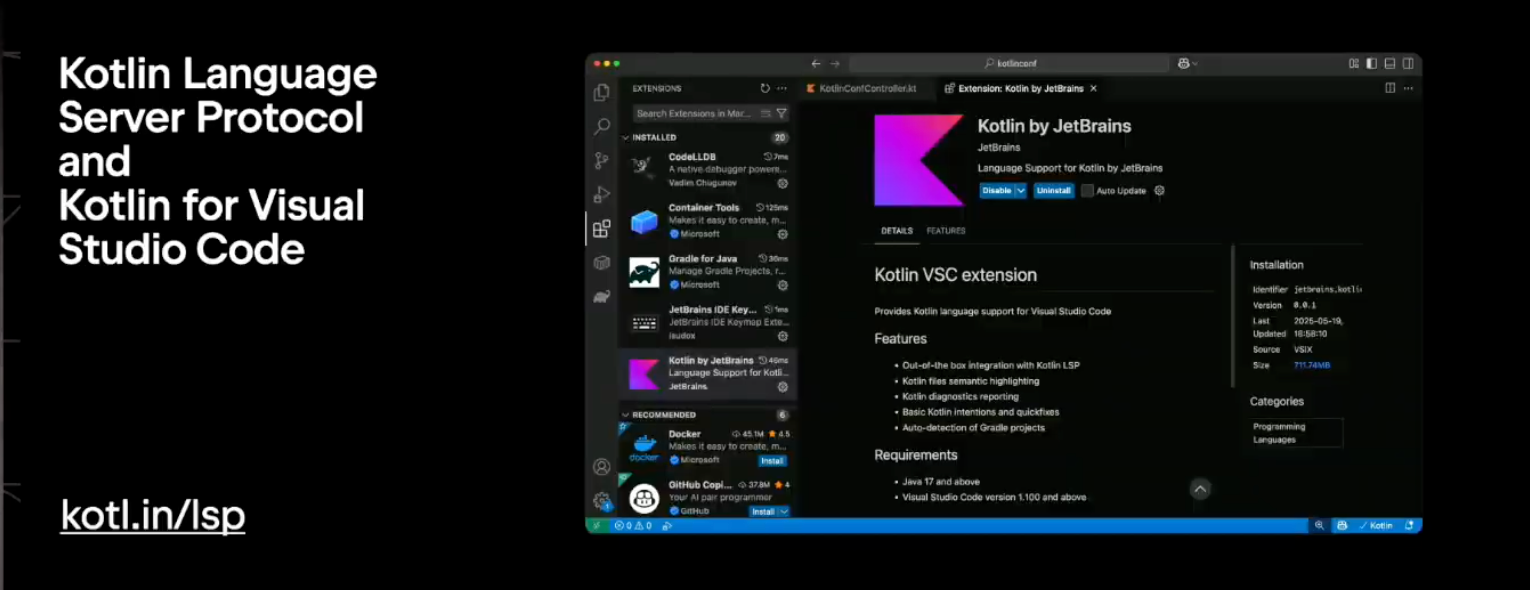
Task: Filter extensions with the funnel icon
Action: 781,114
